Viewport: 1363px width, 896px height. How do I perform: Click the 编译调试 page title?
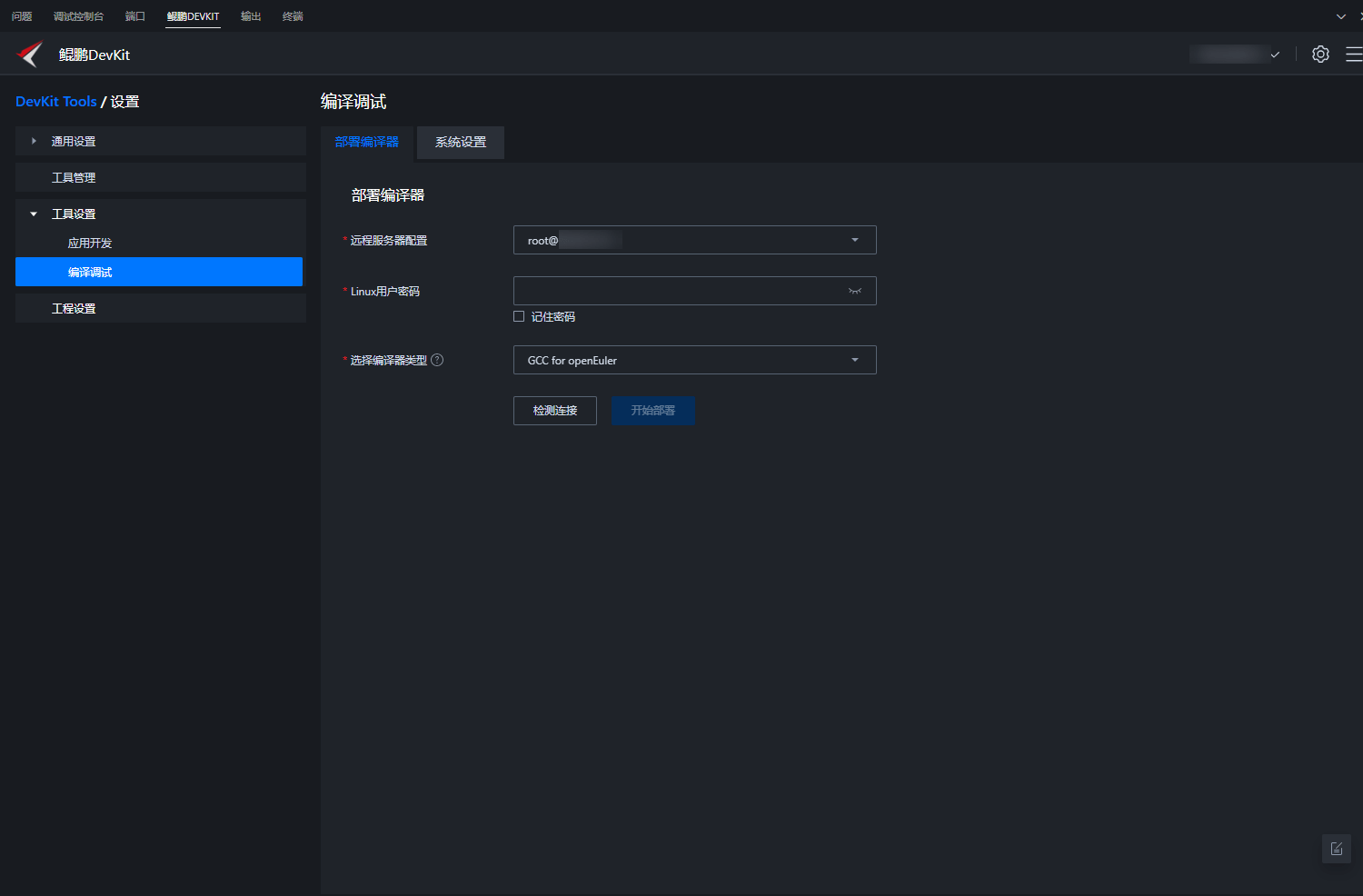pos(353,102)
